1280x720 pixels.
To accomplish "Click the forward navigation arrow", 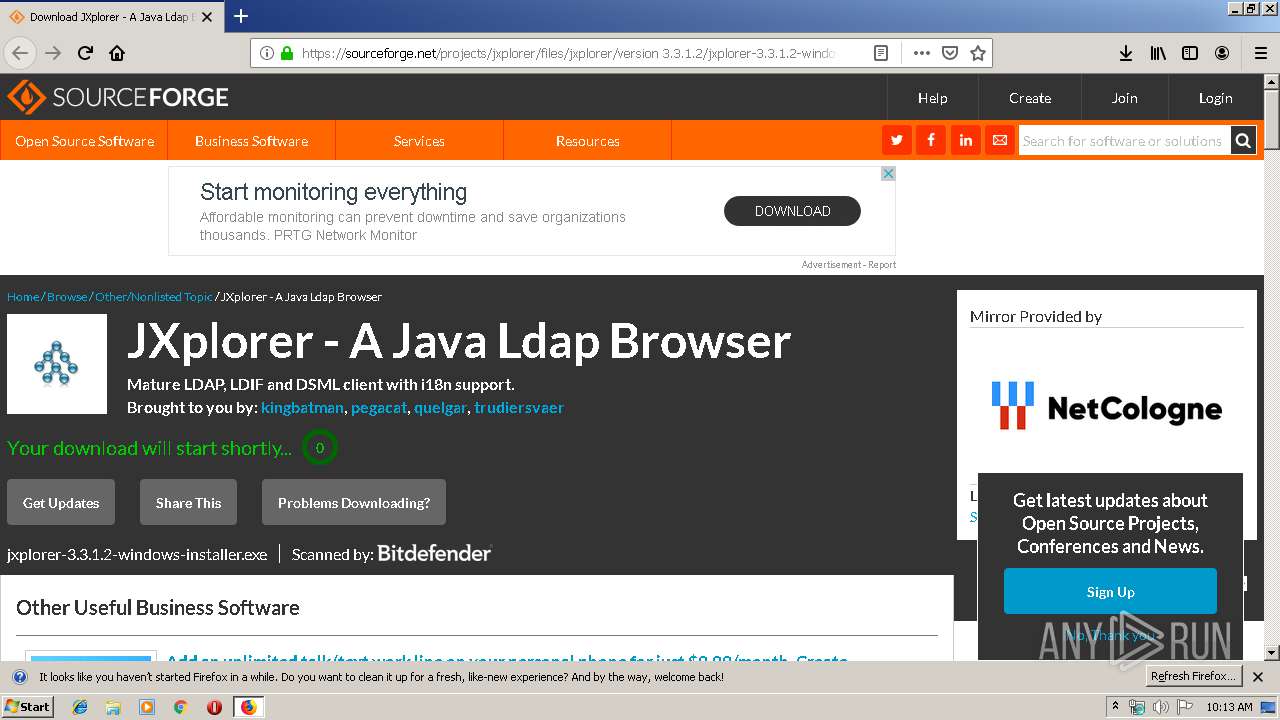I will [x=53, y=53].
